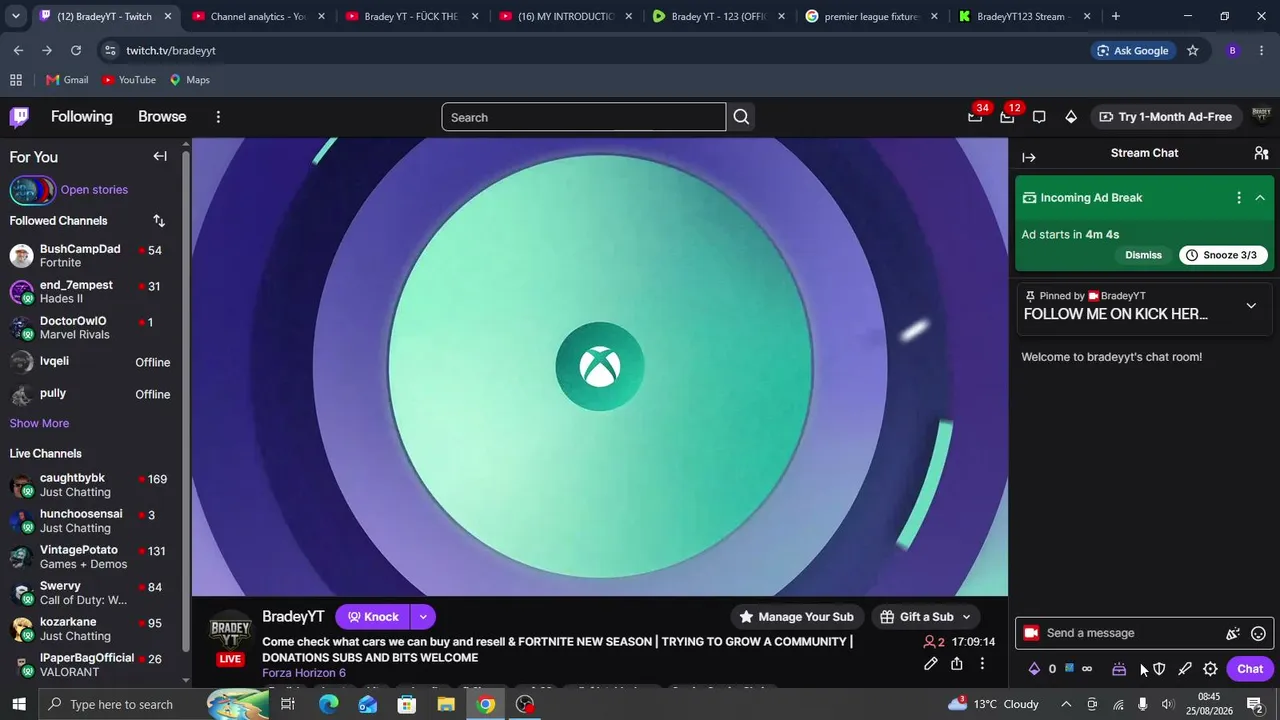Viewport: 1280px width, 720px height.
Task: Open more stream options below the viewer count
Action: click(x=982, y=664)
